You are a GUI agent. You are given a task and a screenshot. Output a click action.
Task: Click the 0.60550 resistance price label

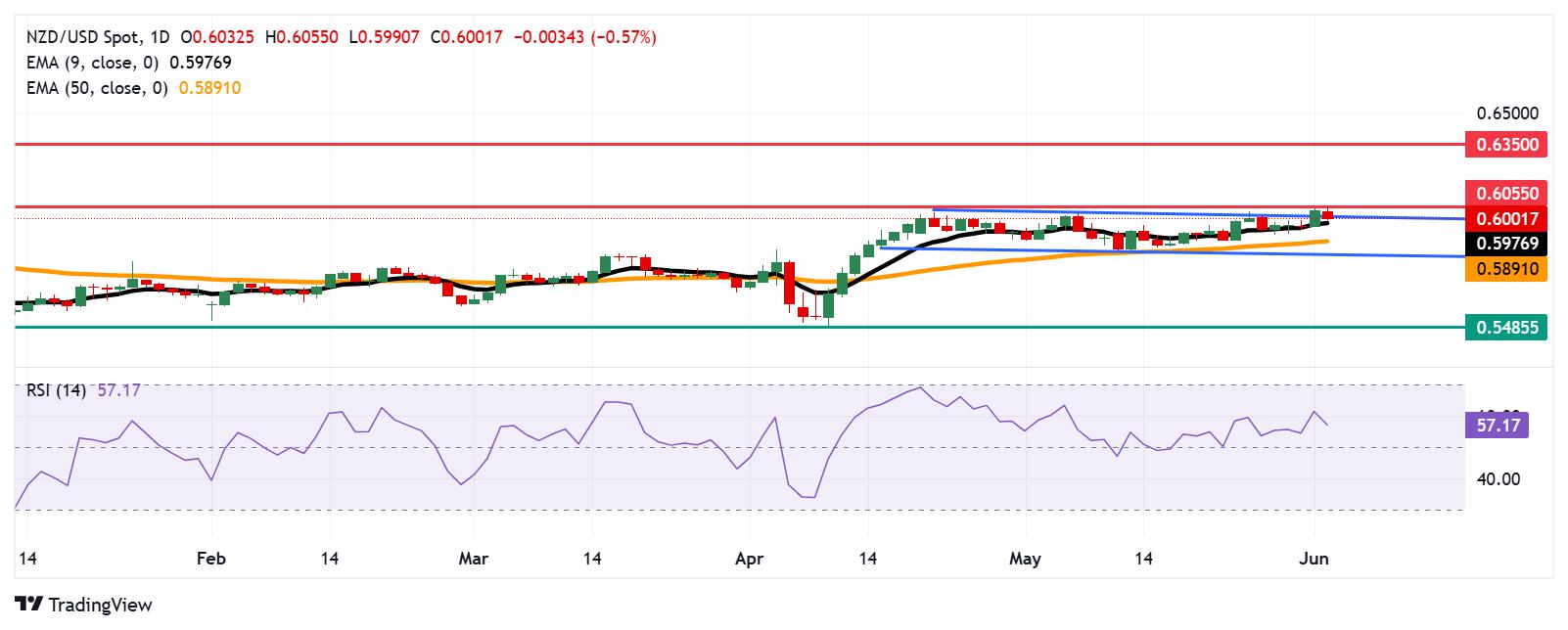point(1506,194)
